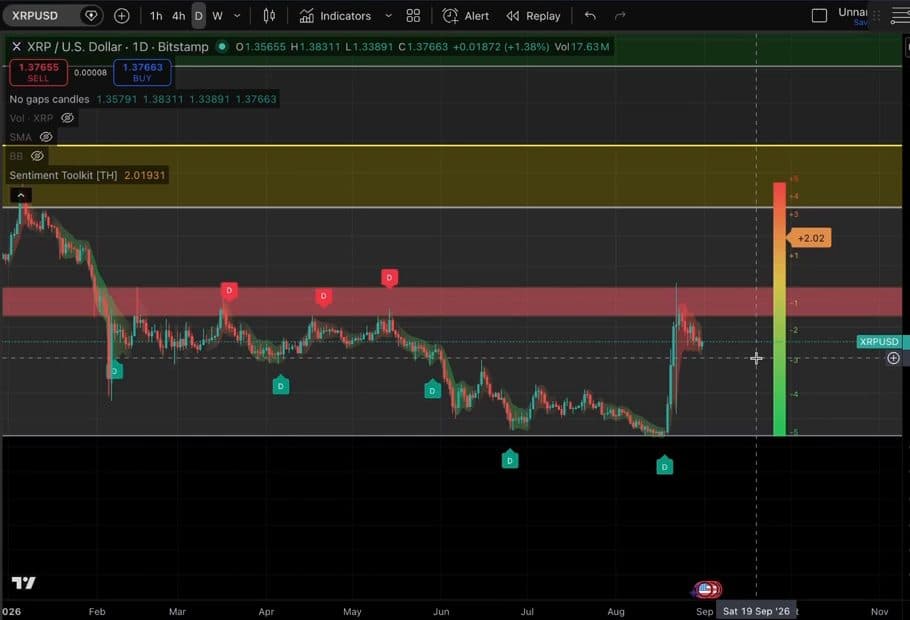Image resolution: width=910 pixels, height=620 pixels.
Task: Click the XRPUSD price axis label
Action: coord(879,341)
